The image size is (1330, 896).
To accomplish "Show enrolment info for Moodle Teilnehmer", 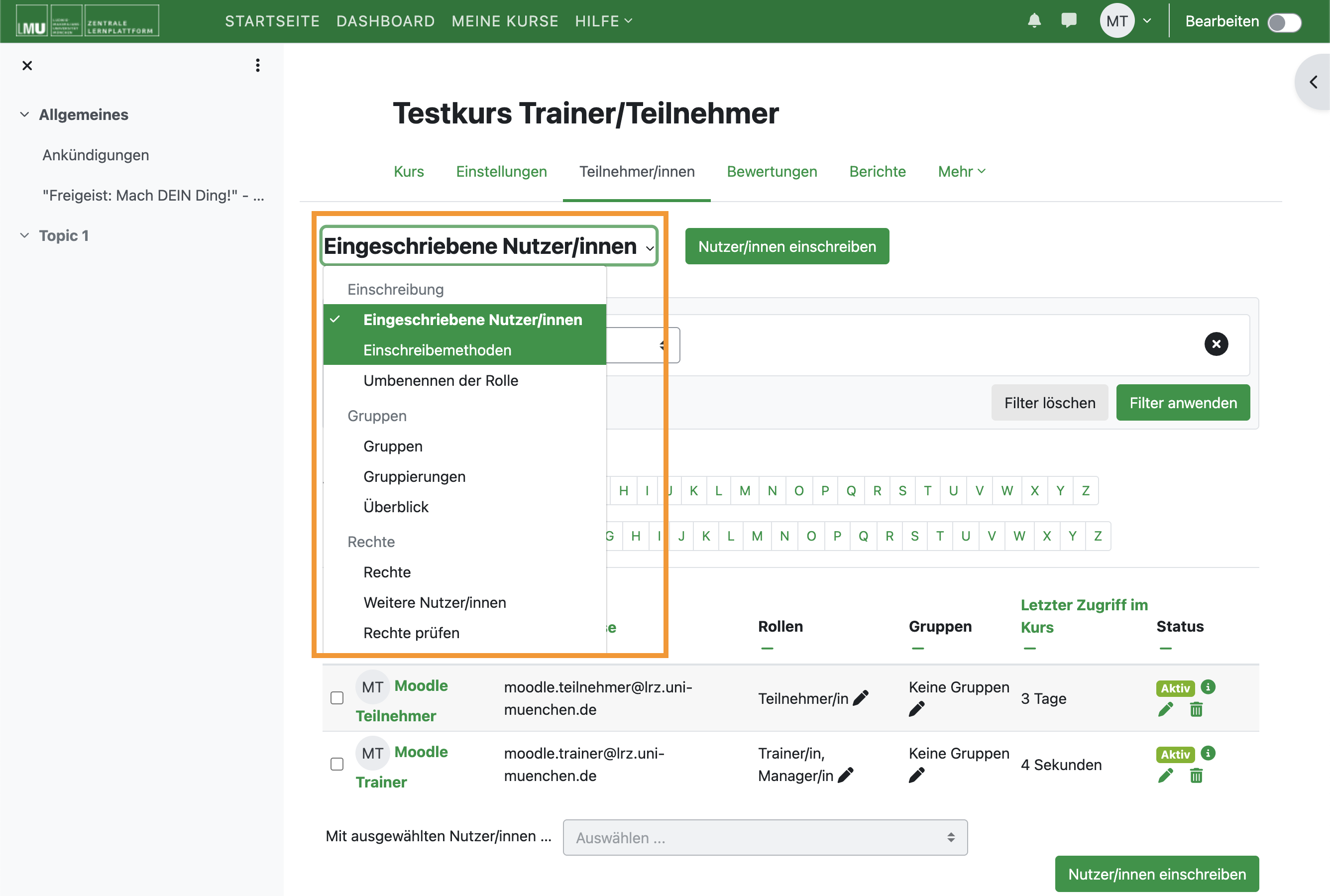I will tap(1208, 687).
